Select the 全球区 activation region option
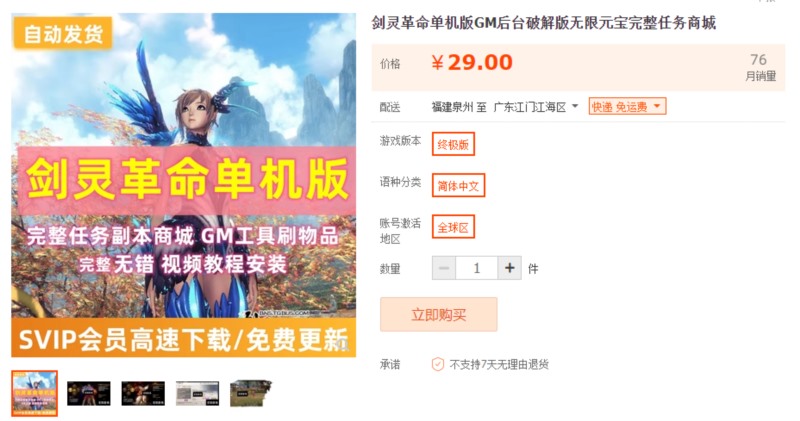Image resolution: width=800 pixels, height=421 pixels. pos(453,227)
